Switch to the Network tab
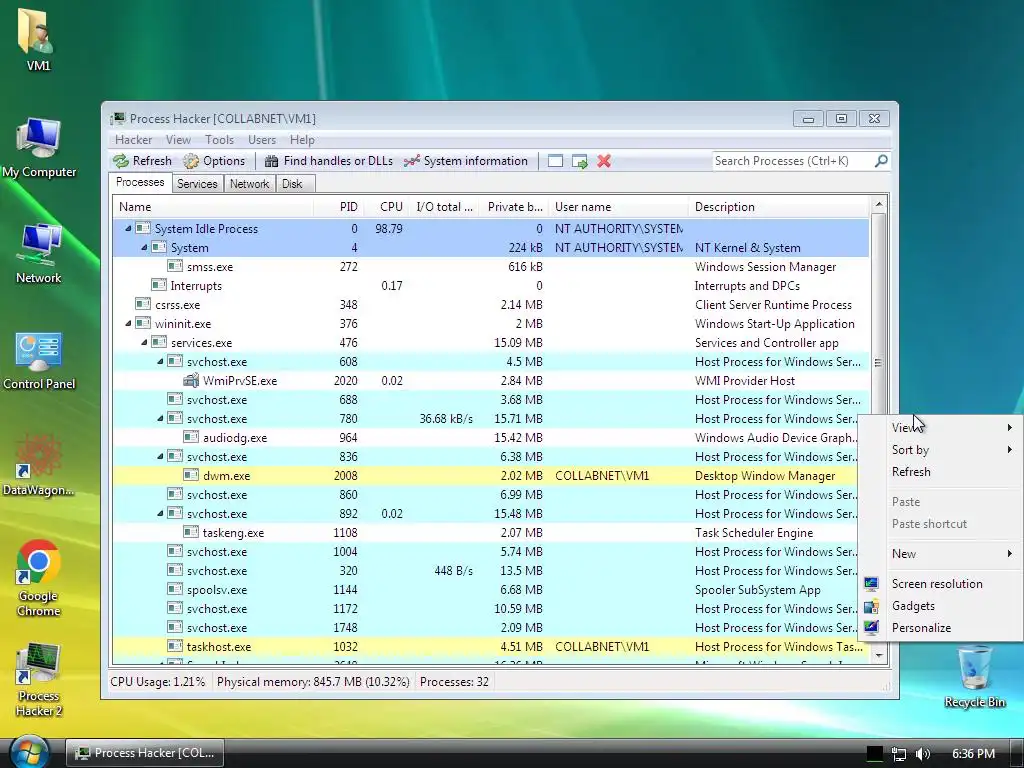Image resolution: width=1024 pixels, height=768 pixels. pos(249,184)
